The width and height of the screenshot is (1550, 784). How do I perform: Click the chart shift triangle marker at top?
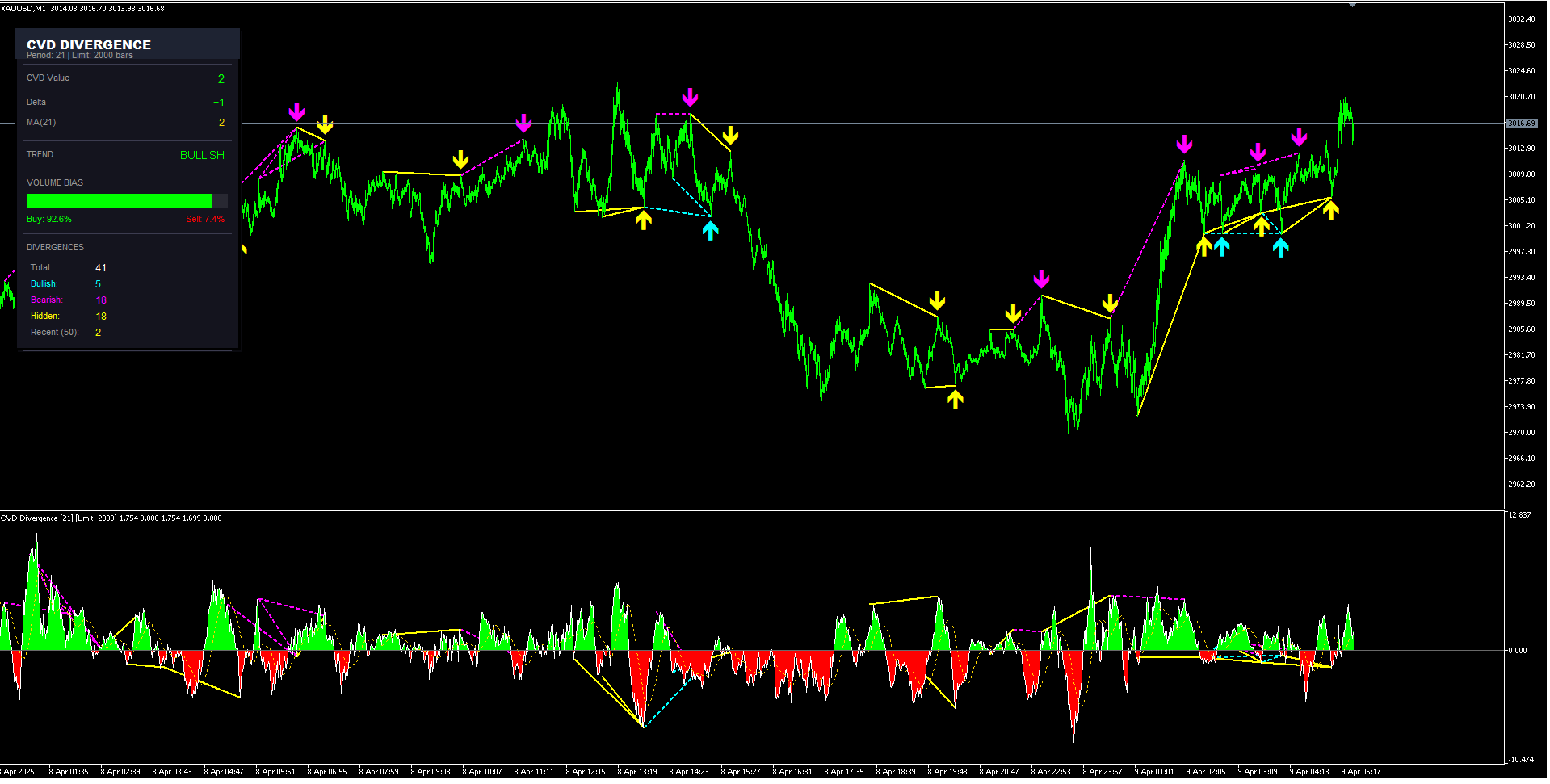coord(1352,5)
